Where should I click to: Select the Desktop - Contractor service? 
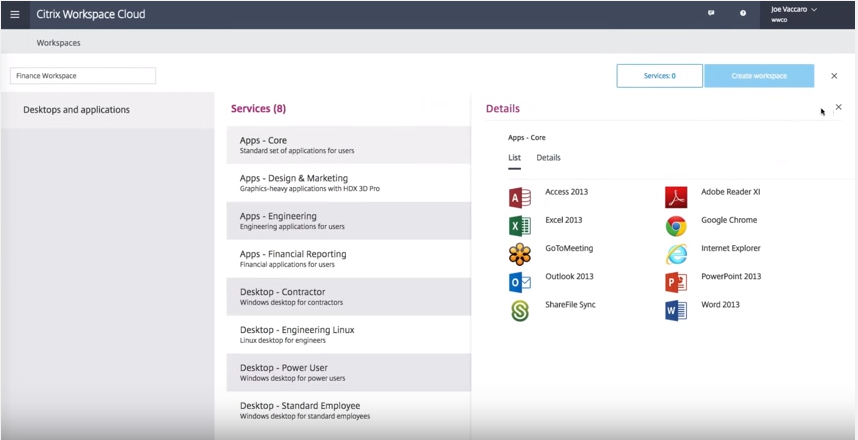[x=349, y=297]
